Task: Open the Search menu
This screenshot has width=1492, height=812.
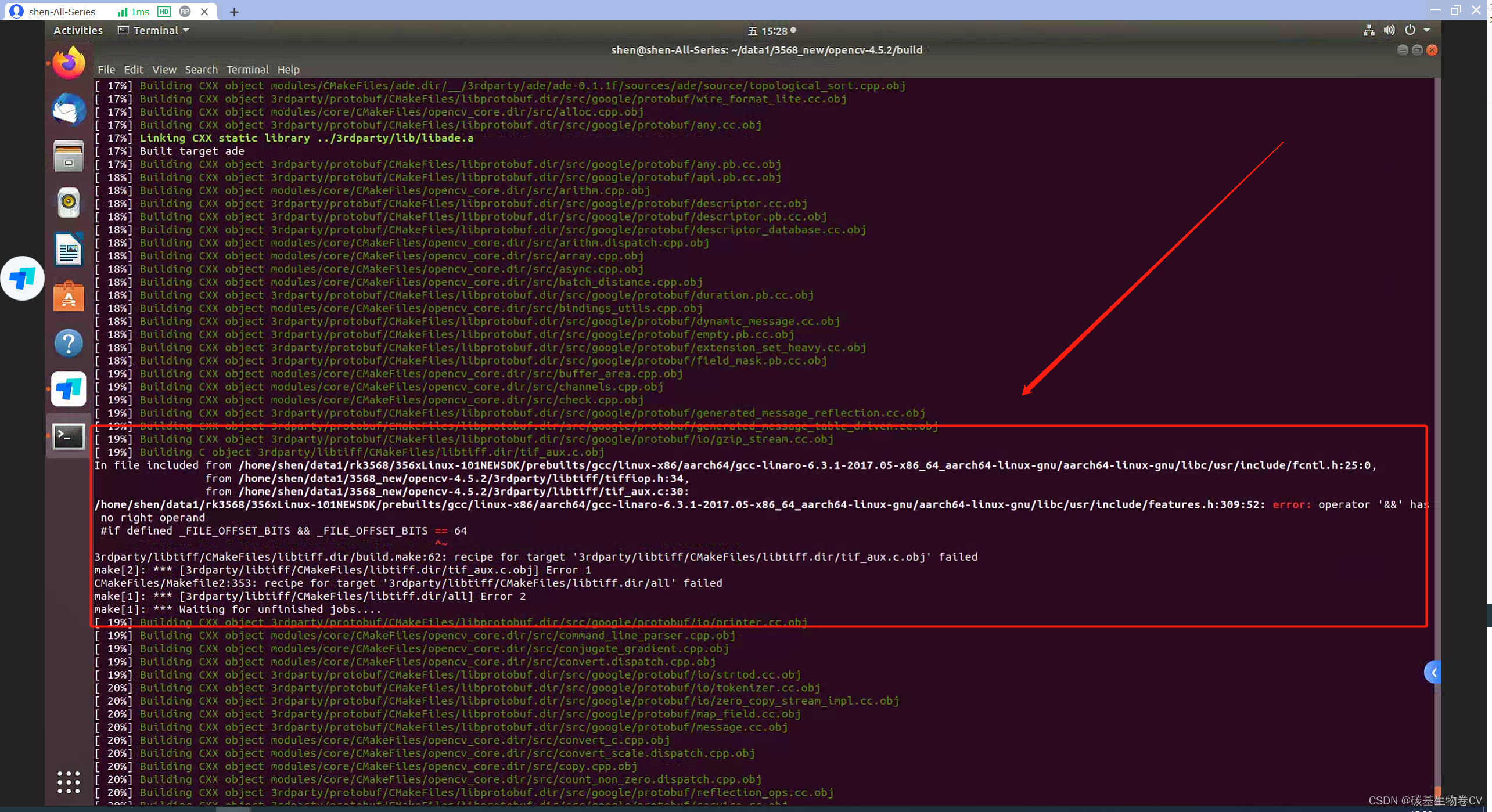Action: click(x=201, y=70)
